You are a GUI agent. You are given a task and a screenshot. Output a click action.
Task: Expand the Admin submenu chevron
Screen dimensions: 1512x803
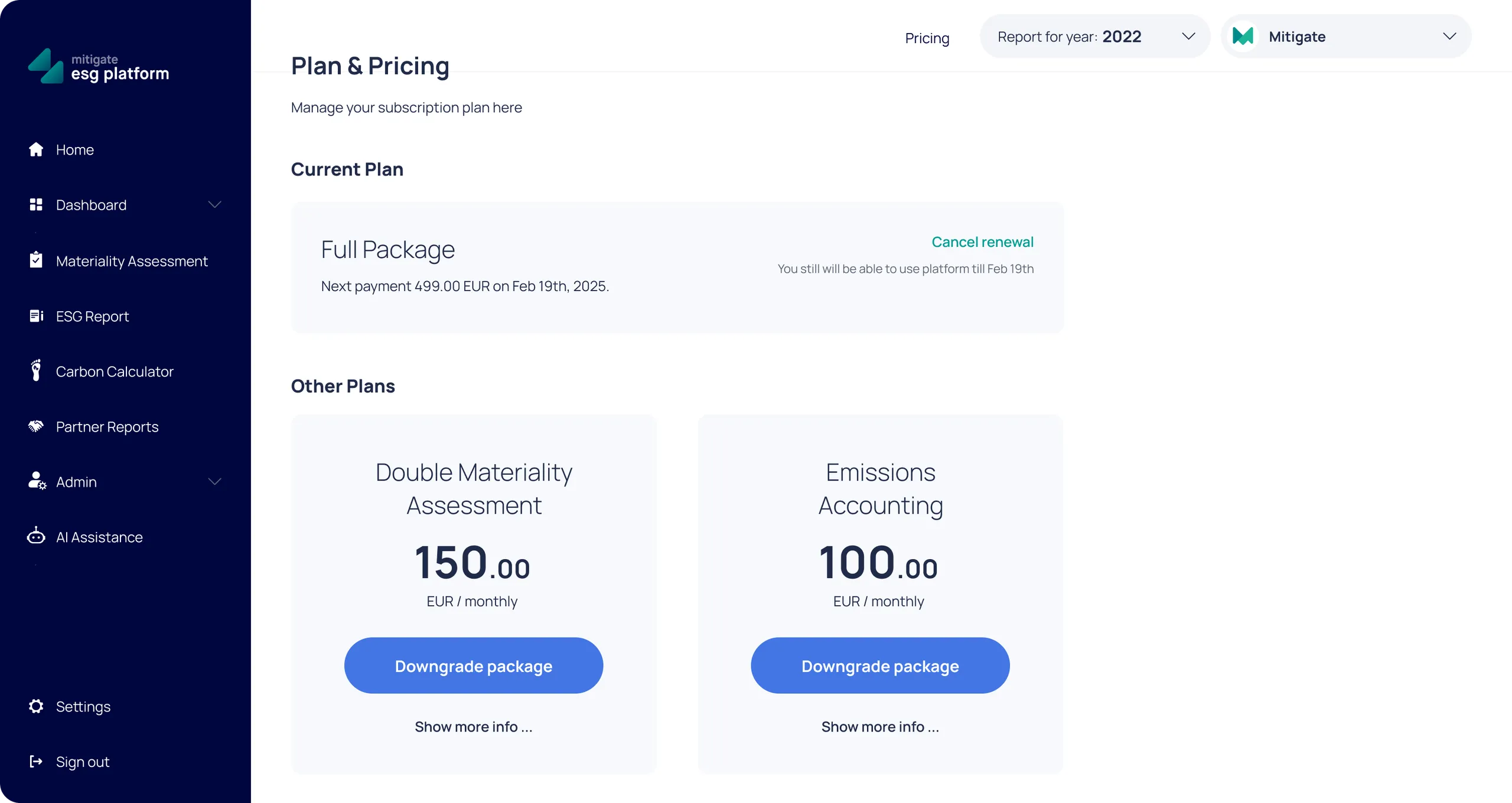pos(215,481)
